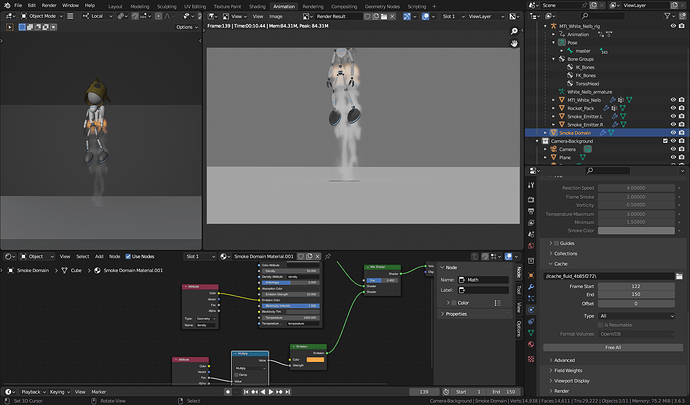
Task: Pin the Smoke Domain Material node tree
Action: [x=328, y=256]
